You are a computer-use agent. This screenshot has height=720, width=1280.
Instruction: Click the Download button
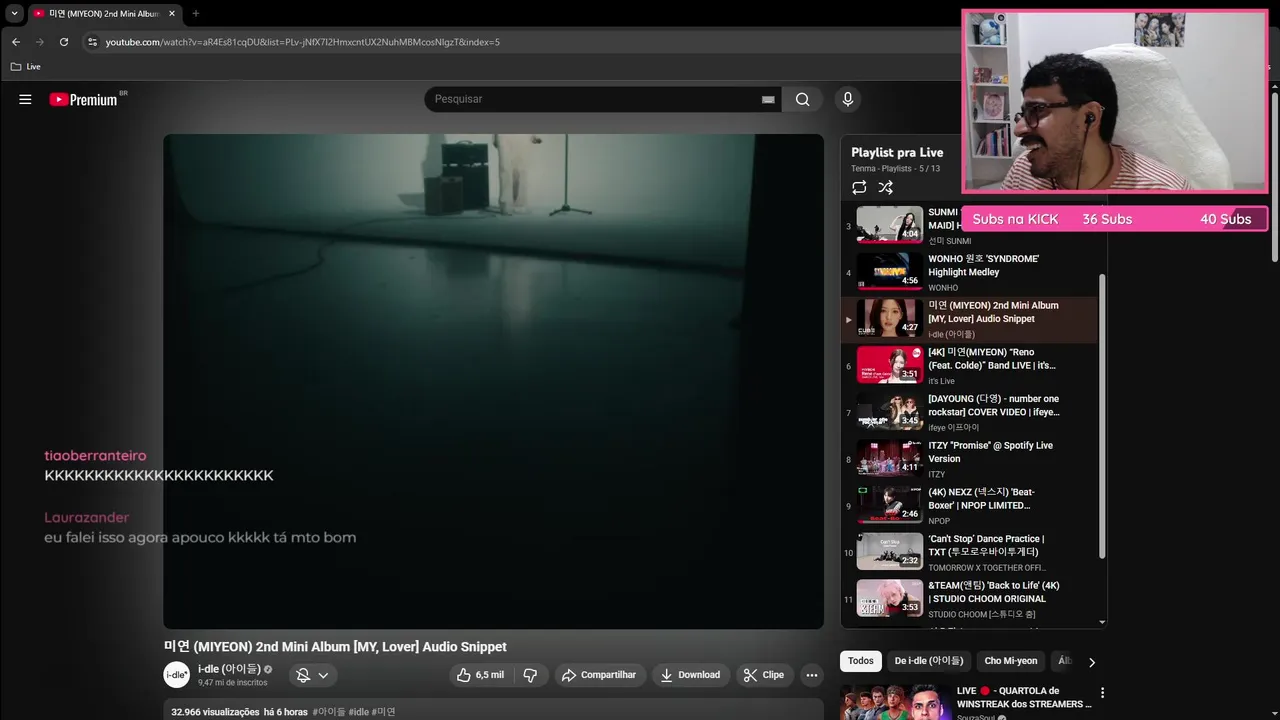click(x=689, y=675)
